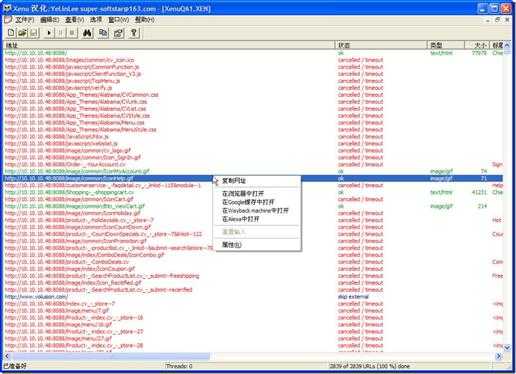516x374 pixels.
Task: Choose 复制网址 in the context menu
Action: coord(234,181)
